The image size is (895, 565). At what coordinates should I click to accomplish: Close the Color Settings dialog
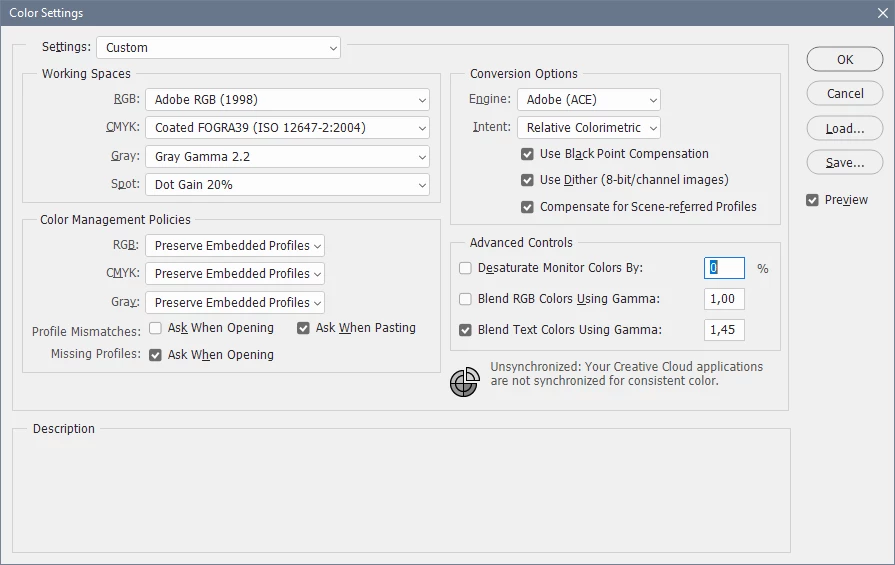(x=882, y=13)
